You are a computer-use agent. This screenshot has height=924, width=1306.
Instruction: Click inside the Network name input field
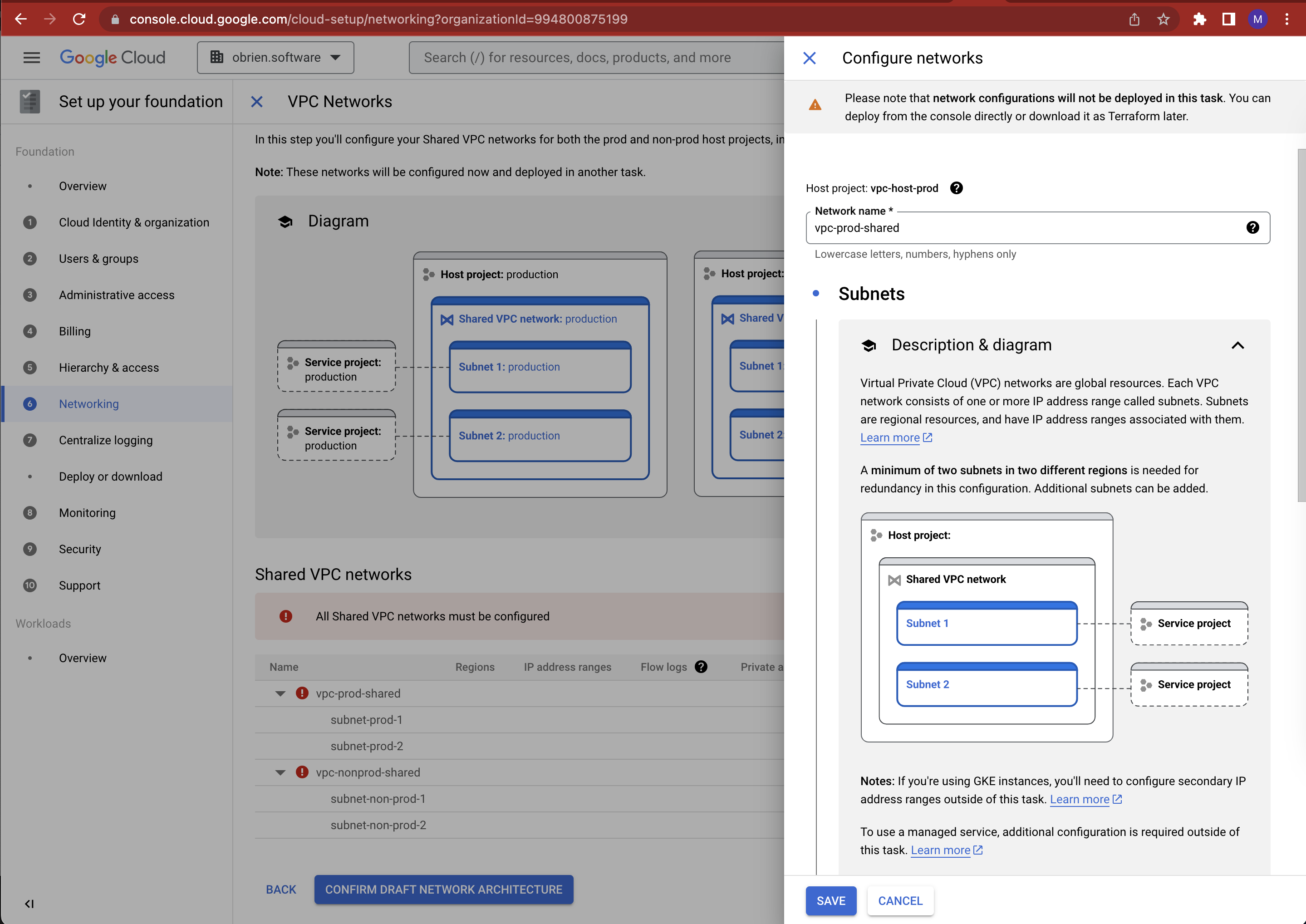(1024, 227)
